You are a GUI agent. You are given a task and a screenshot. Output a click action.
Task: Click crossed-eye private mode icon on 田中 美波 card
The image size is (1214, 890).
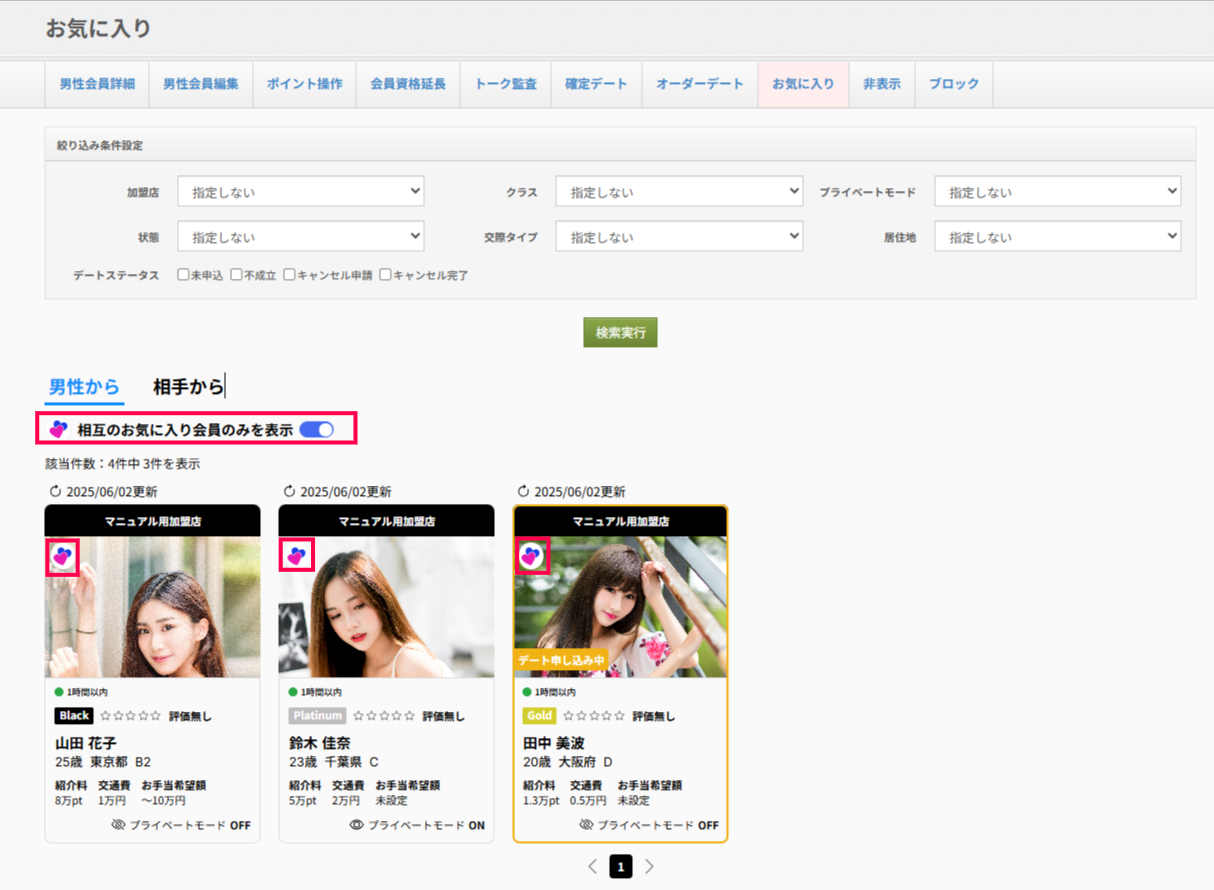coord(586,825)
